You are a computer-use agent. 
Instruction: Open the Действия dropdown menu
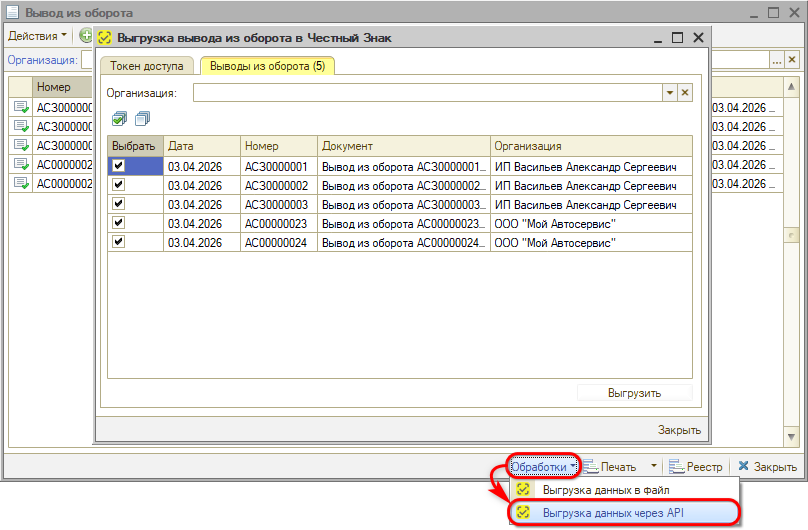[37, 36]
